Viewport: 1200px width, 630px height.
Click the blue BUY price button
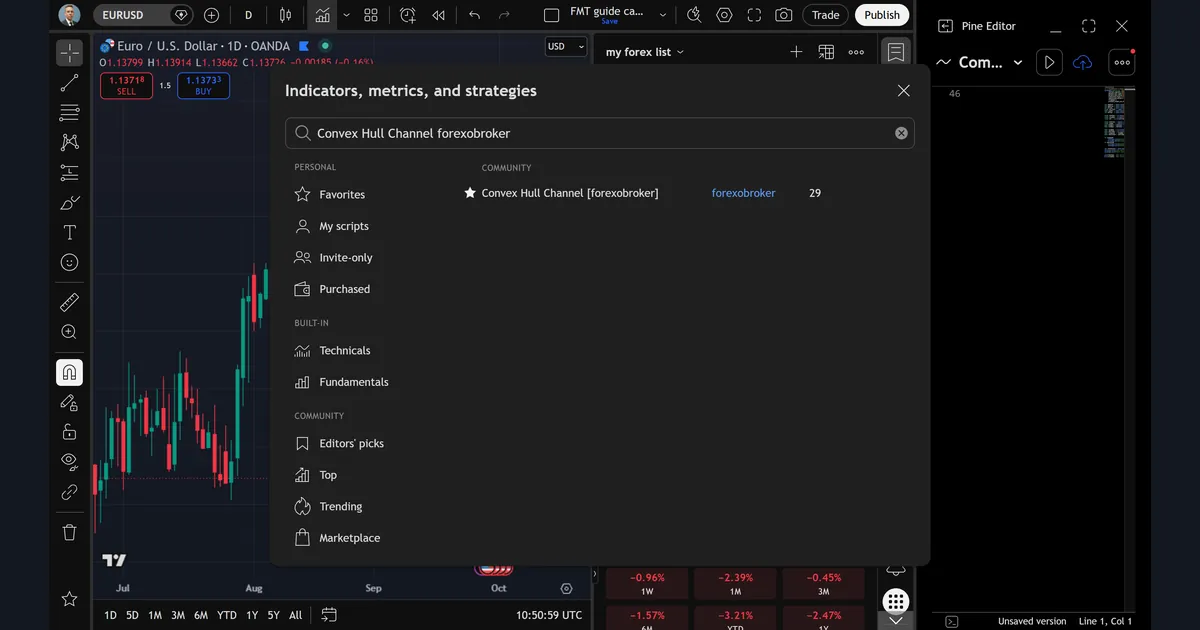pos(203,86)
